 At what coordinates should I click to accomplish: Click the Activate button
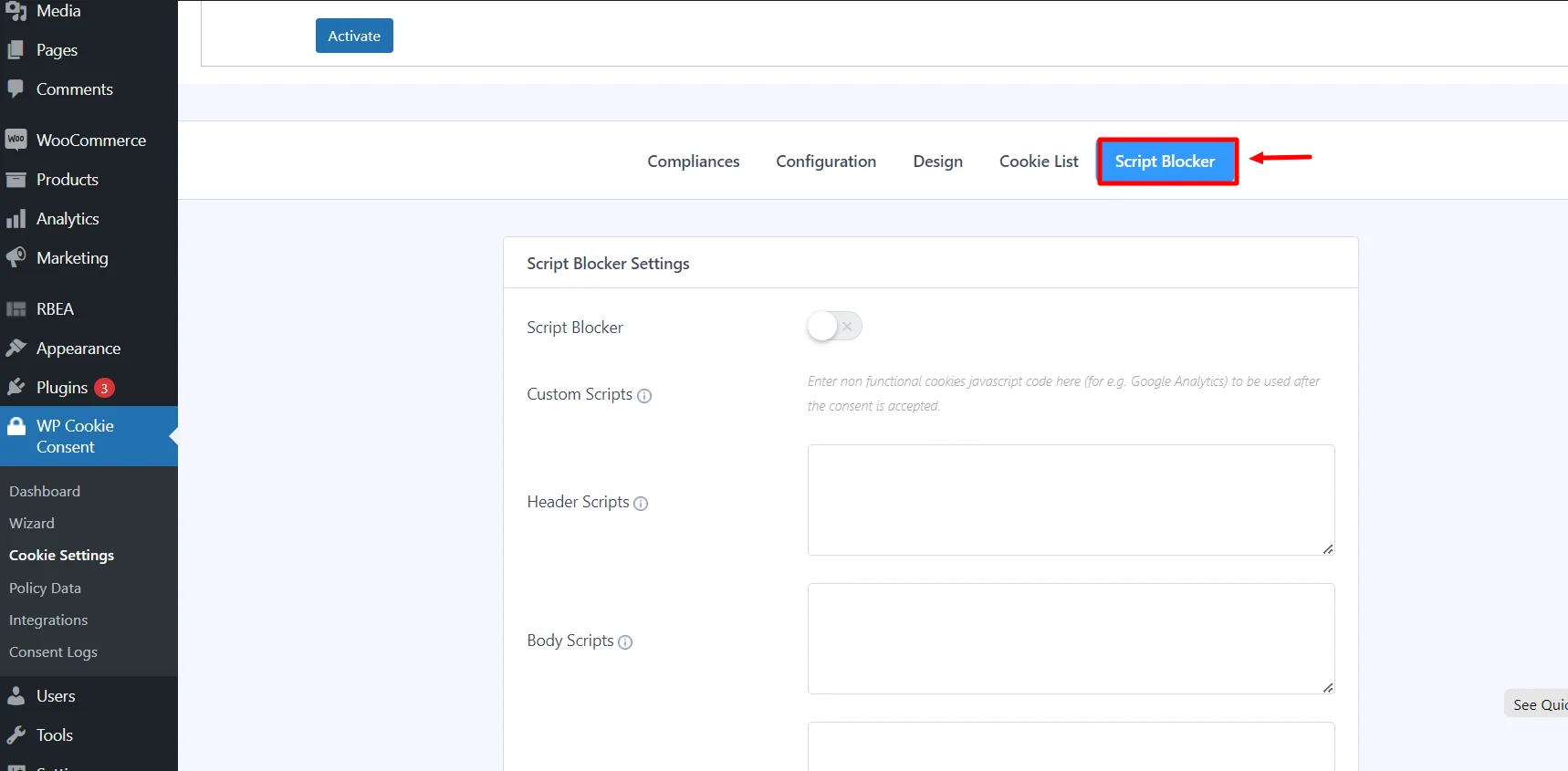coord(354,36)
